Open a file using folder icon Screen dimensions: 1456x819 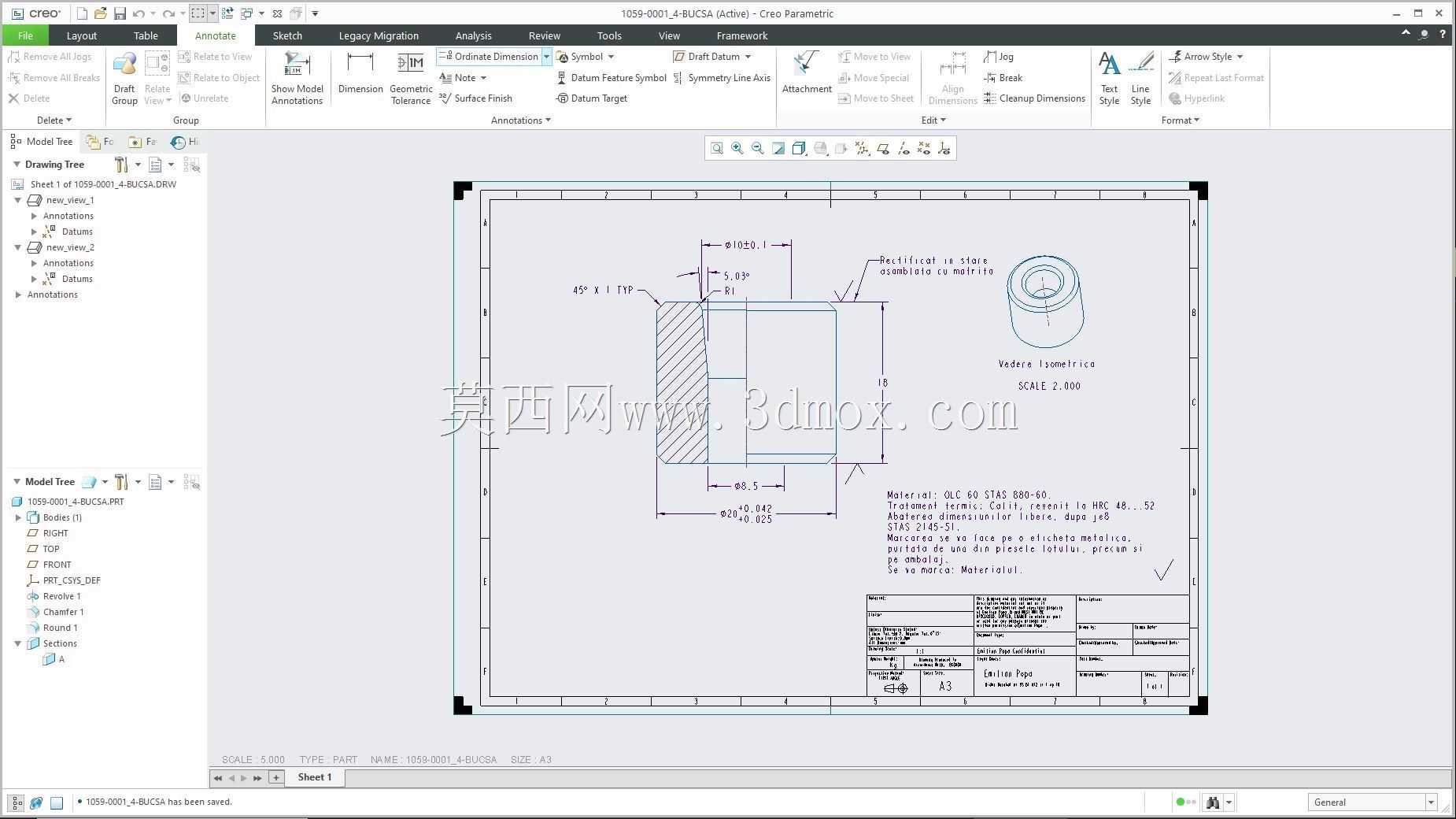coord(101,13)
